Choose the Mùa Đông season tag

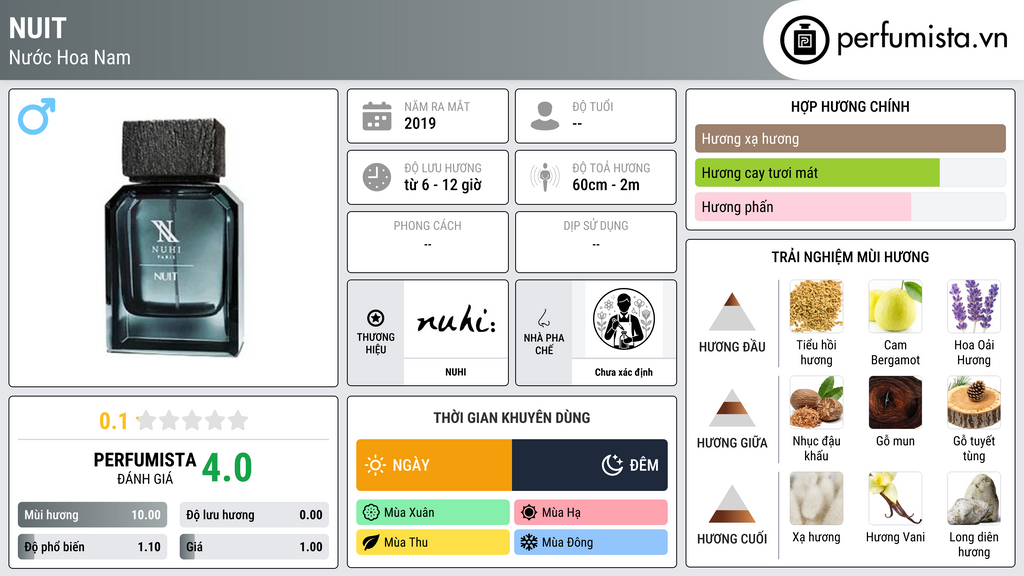click(x=591, y=542)
